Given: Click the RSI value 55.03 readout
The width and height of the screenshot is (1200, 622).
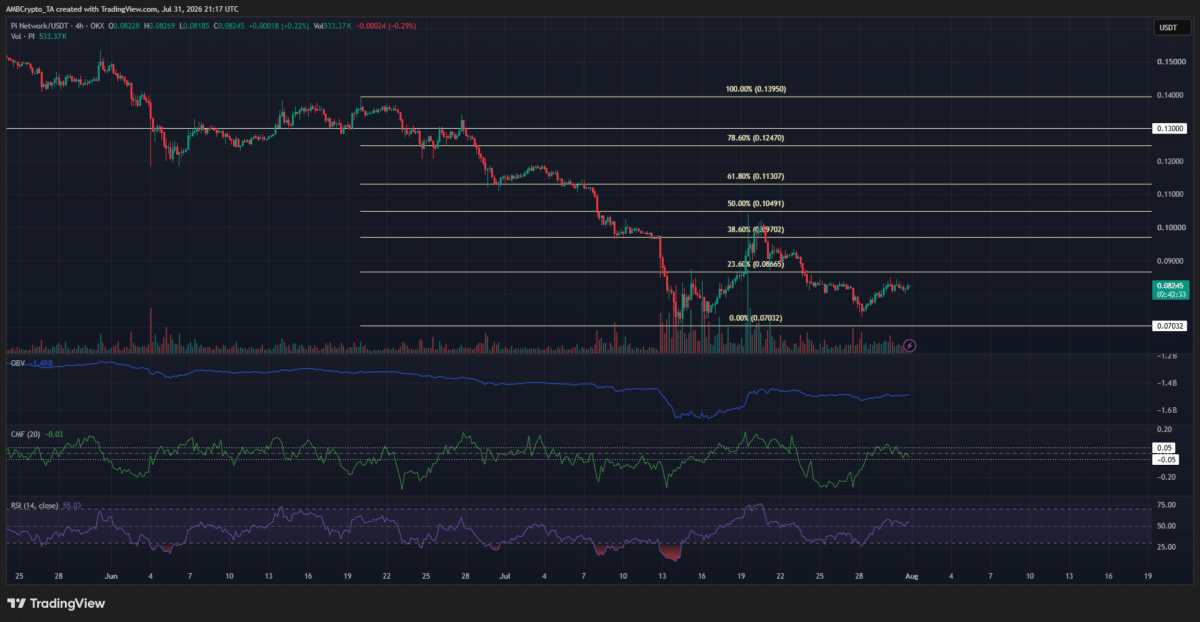Looking at the screenshot, I should (72, 506).
